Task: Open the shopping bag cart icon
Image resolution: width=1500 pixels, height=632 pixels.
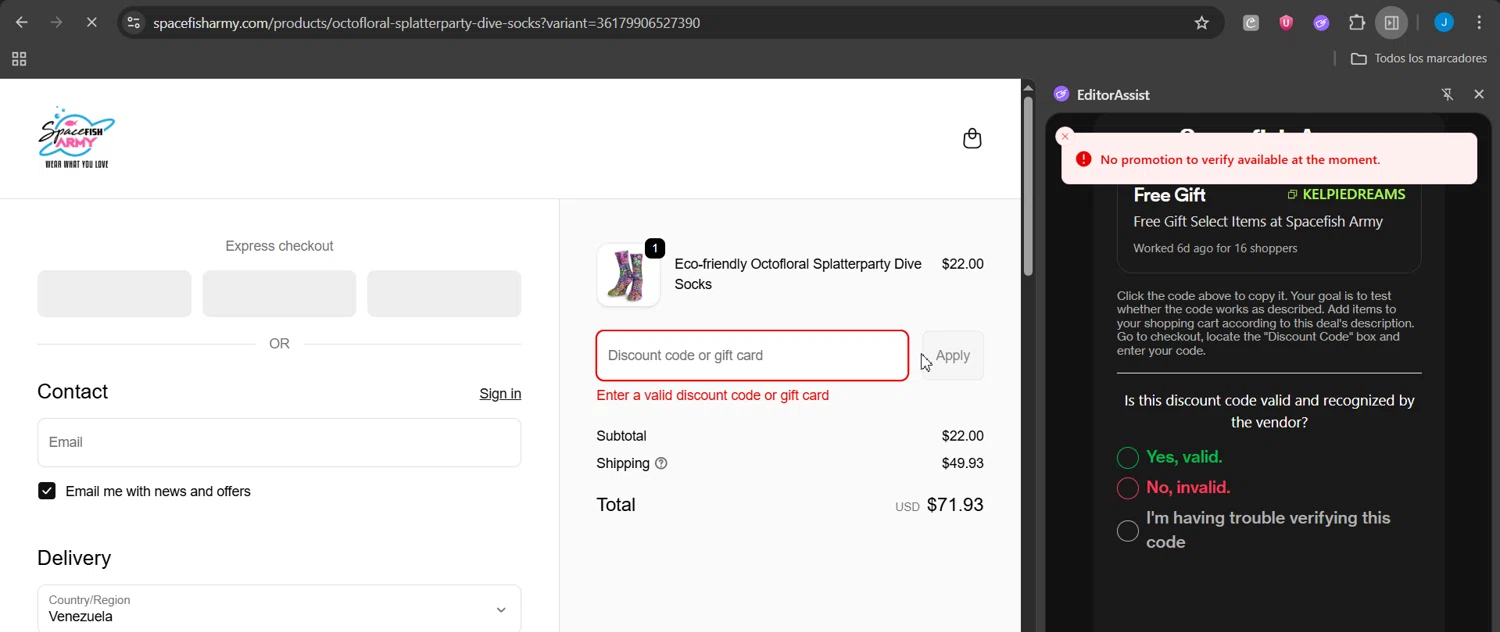Action: click(972, 138)
